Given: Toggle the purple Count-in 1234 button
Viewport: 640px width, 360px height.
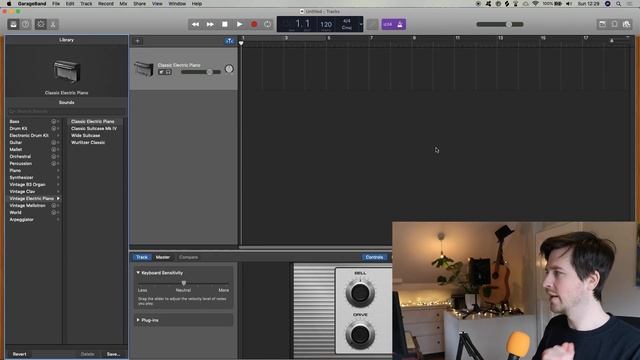Looking at the screenshot, I should point(388,24).
